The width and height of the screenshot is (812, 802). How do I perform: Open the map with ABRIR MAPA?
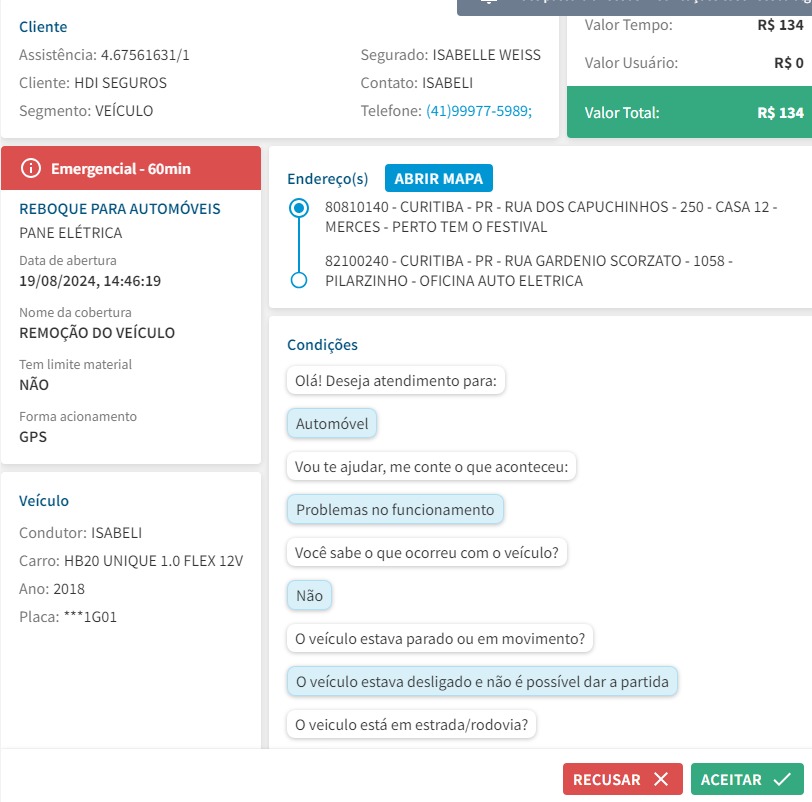coord(439,178)
